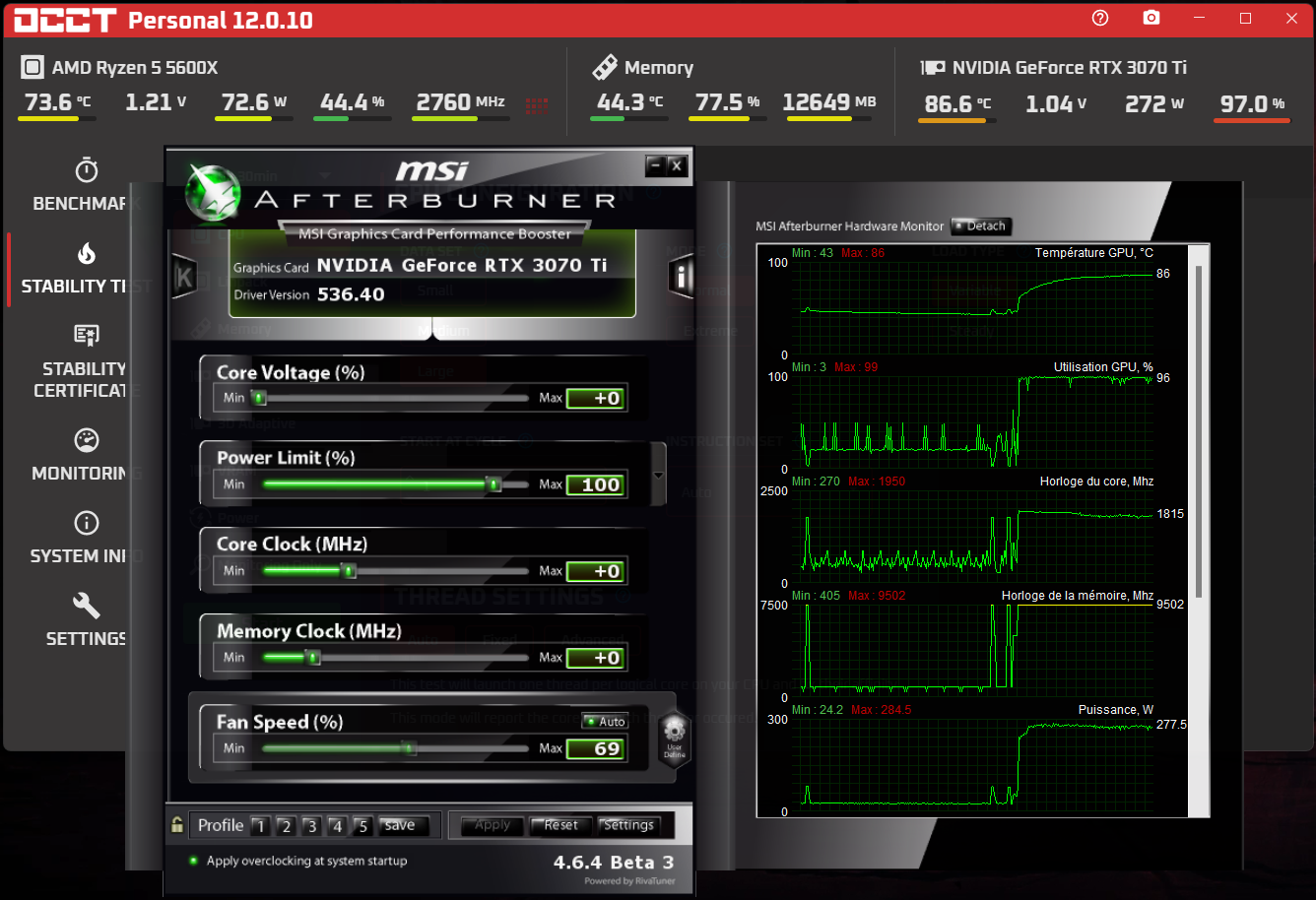Screen dimensions: 1316x900
Task: Click the Memory Clock value field
Action: click(596, 658)
